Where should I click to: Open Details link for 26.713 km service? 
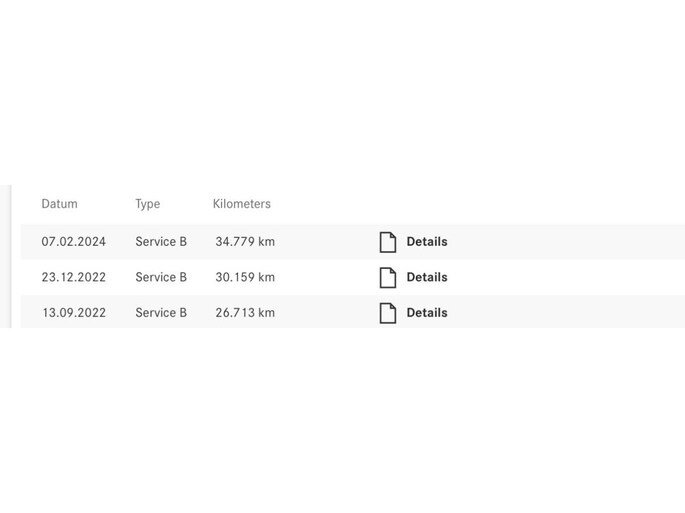426,313
